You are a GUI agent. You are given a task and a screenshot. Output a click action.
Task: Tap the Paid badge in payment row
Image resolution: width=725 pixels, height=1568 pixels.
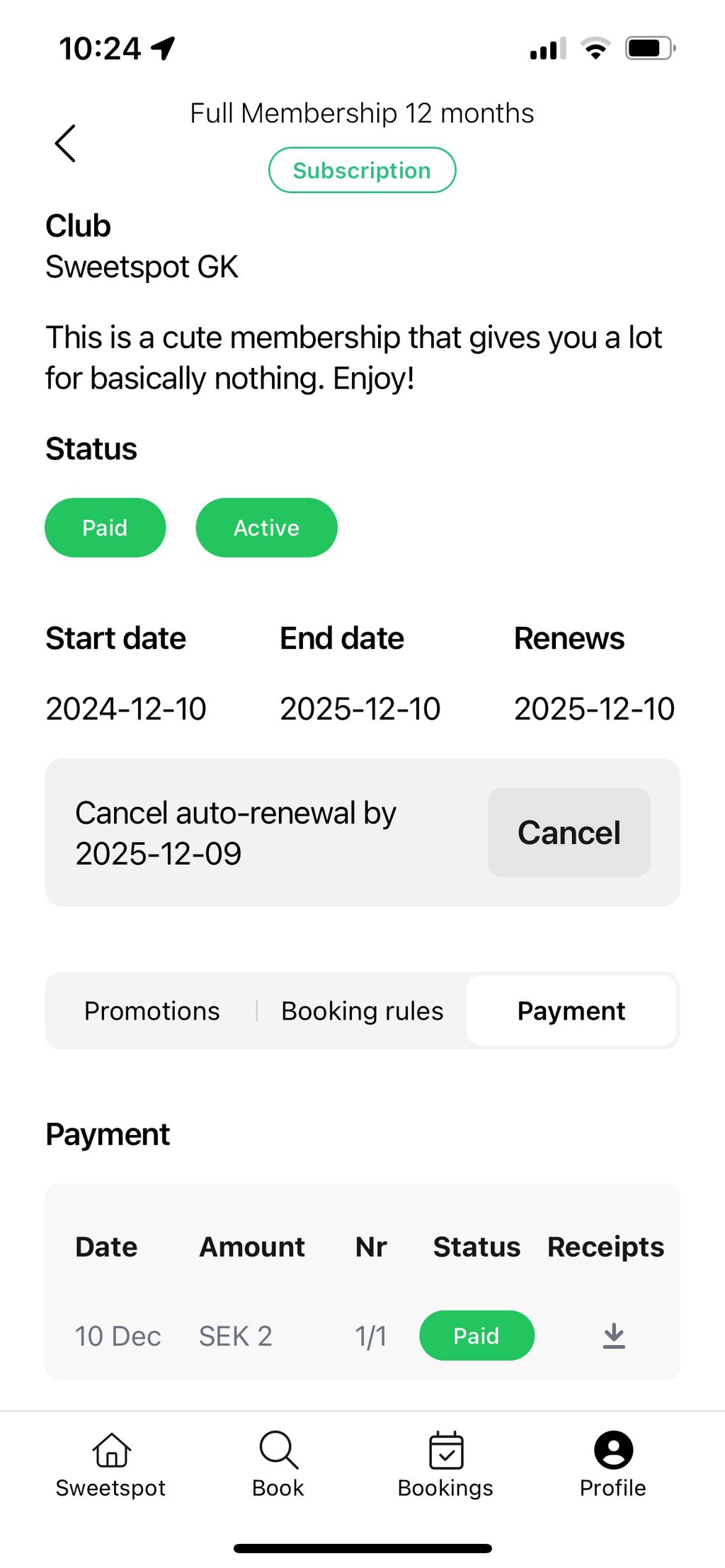point(476,1335)
